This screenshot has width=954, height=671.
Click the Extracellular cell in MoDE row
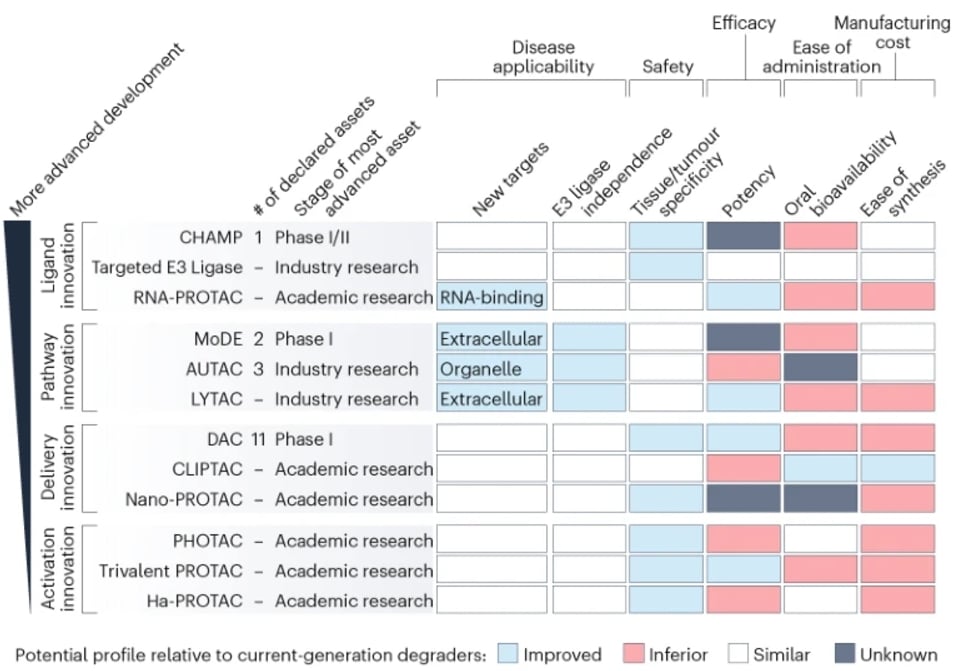click(492, 338)
